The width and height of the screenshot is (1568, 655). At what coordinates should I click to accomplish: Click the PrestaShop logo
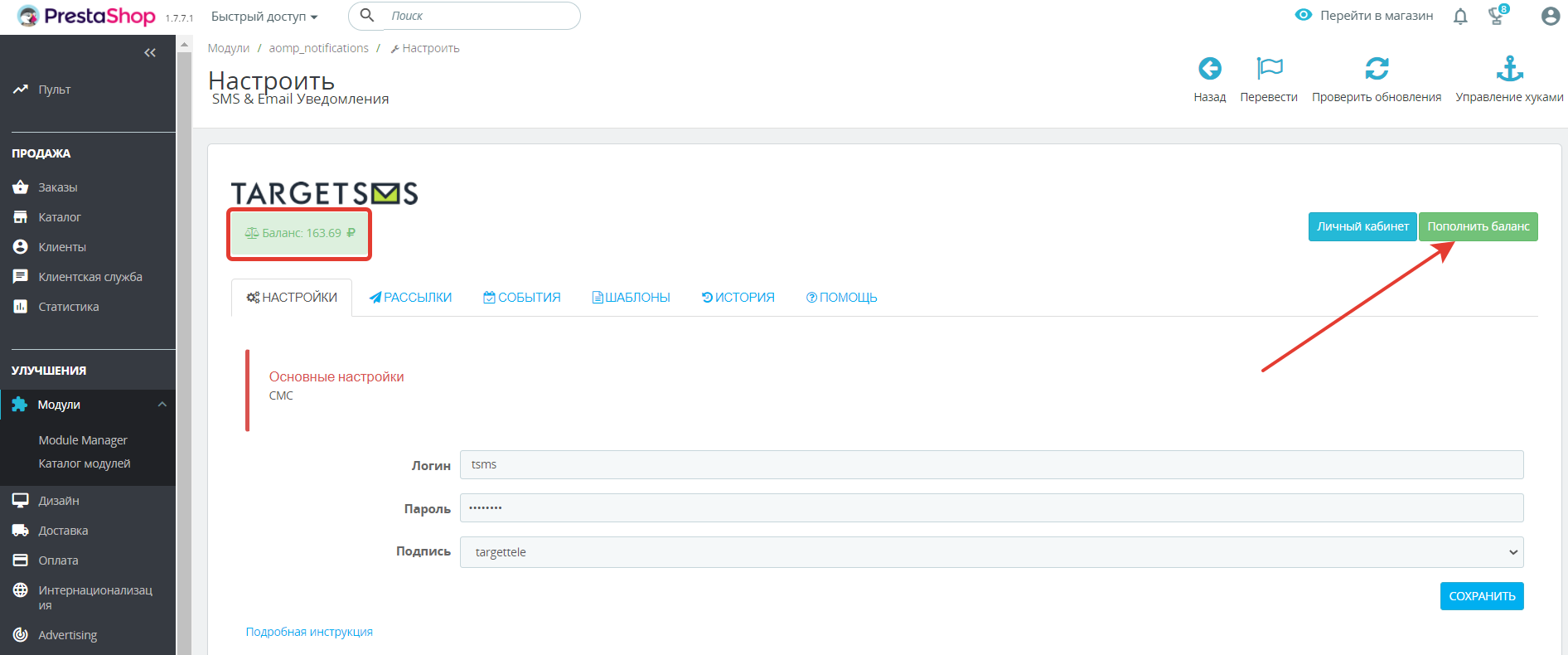pos(86,16)
